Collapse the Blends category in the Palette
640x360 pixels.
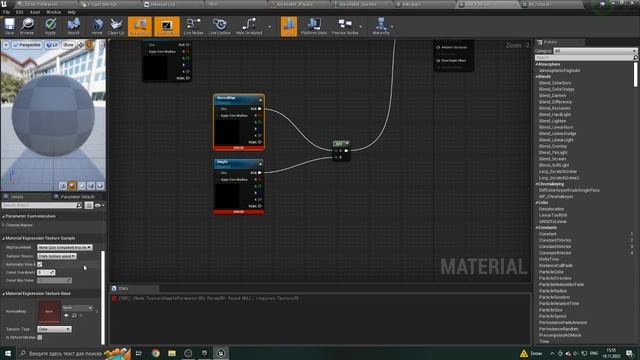537,77
